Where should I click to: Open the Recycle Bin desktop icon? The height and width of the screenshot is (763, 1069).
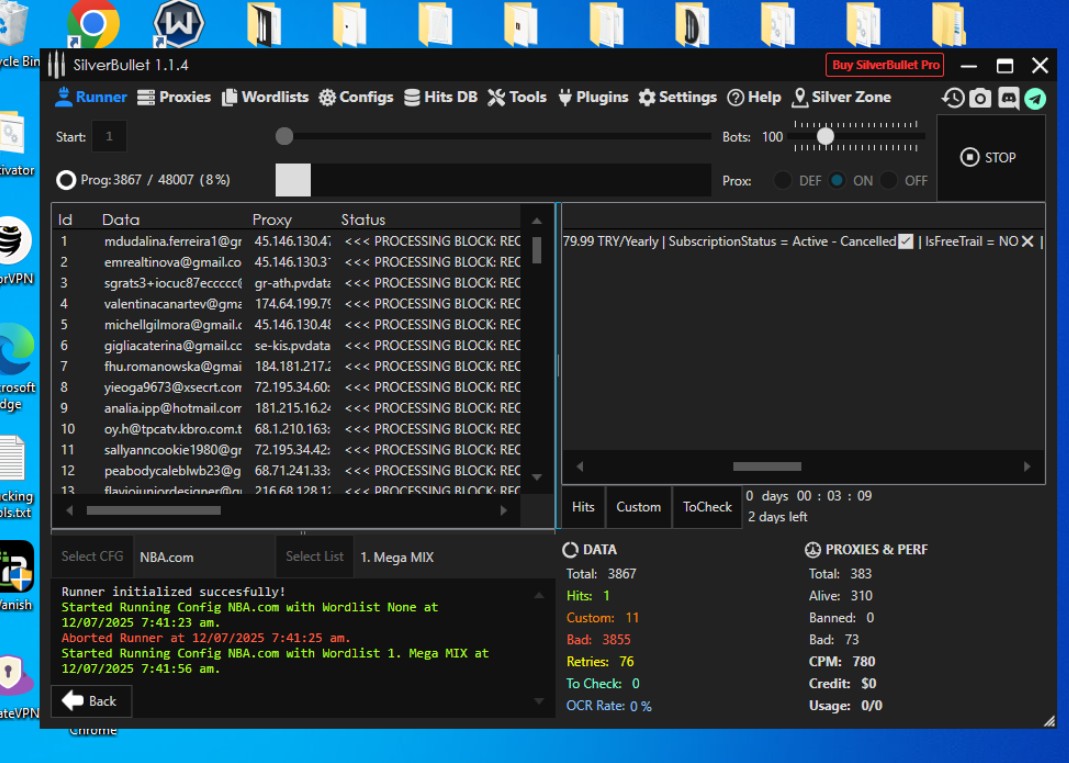click(x=14, y=24)
